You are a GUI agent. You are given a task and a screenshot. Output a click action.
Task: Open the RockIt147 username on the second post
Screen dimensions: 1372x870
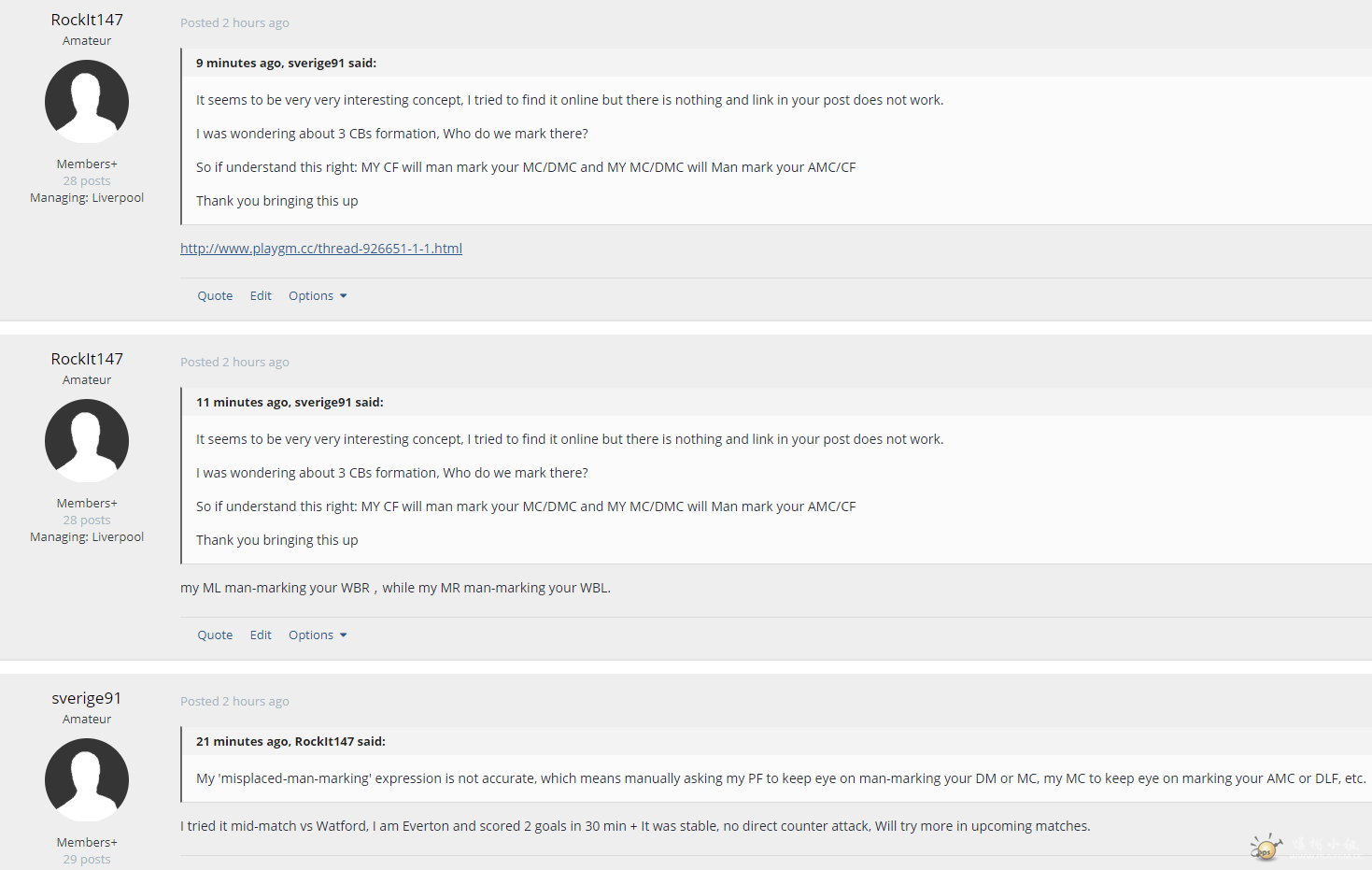[87, 359]
